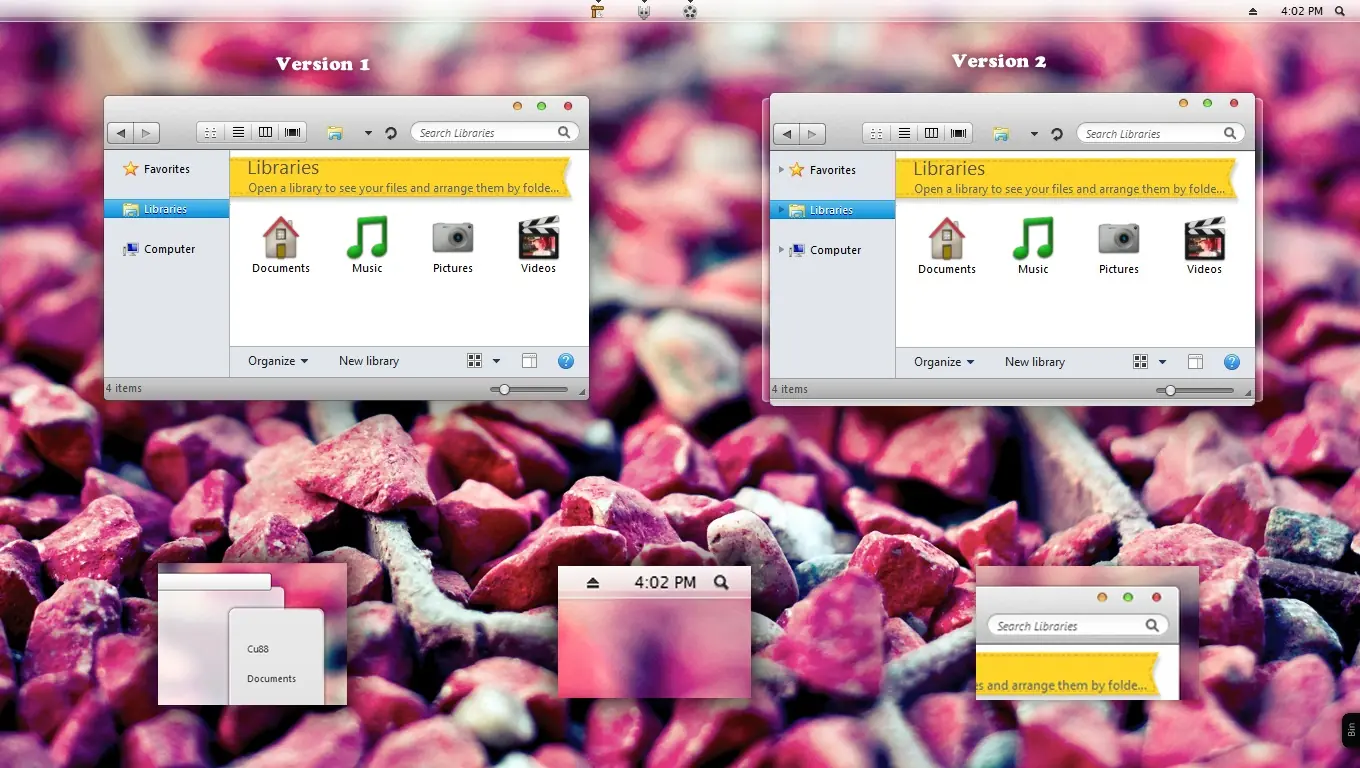Image resolution: width=1360 pixels, height=768 pixels.
Task: Click the zoom slider in Version 2 status bar
Action: 1195,390
